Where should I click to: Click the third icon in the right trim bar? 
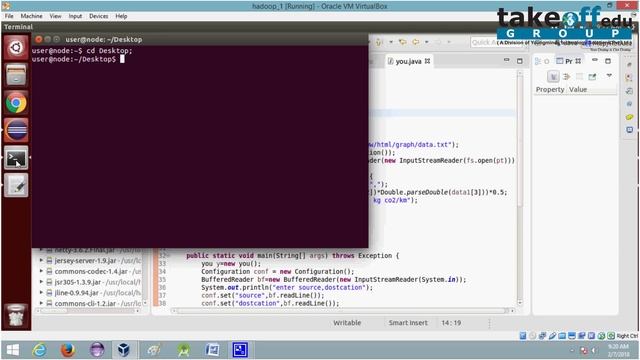(629, 91)
